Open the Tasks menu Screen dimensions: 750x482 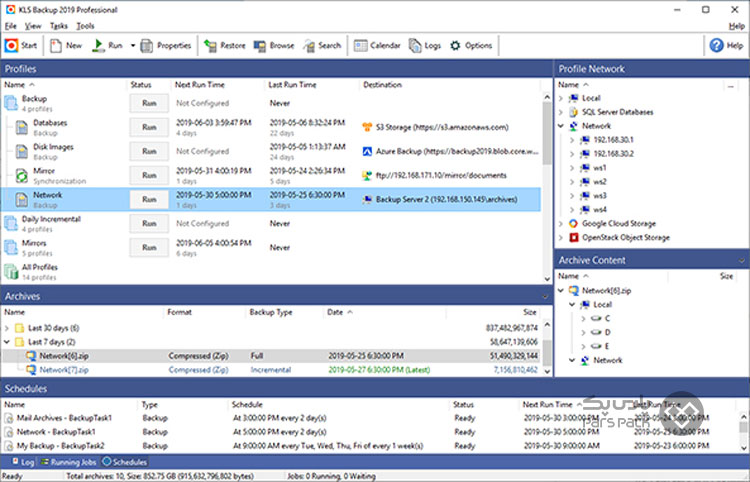(x=59, y=26)
